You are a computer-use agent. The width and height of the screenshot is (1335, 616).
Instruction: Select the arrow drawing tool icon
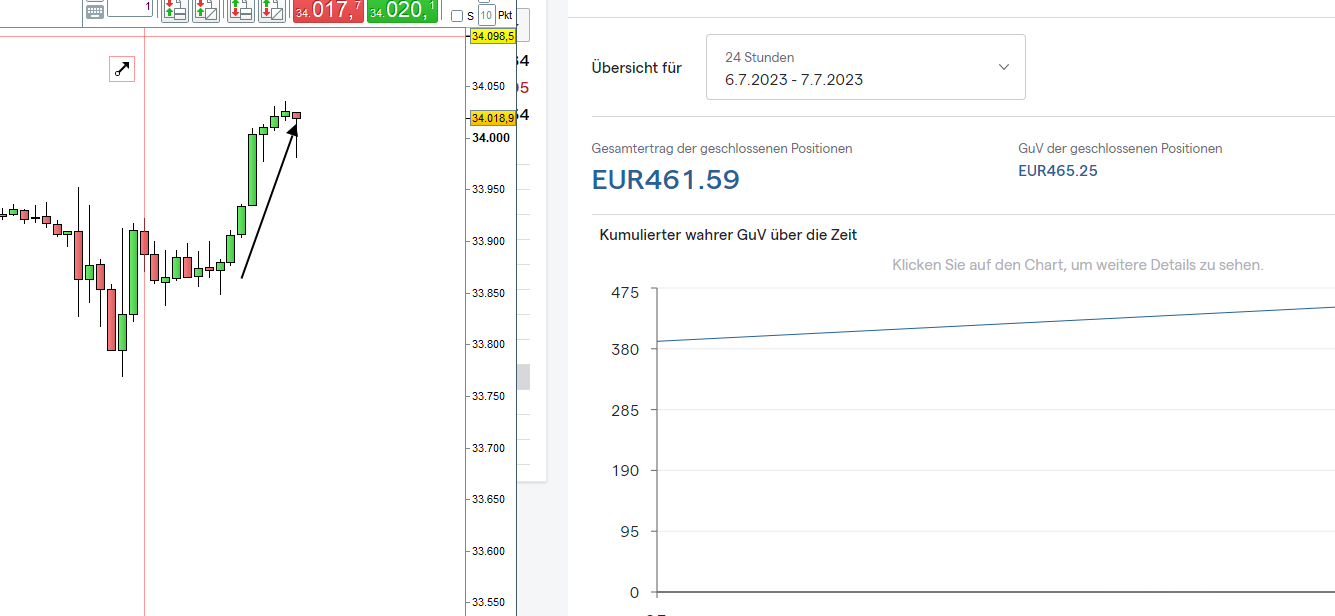coord(121,69)
